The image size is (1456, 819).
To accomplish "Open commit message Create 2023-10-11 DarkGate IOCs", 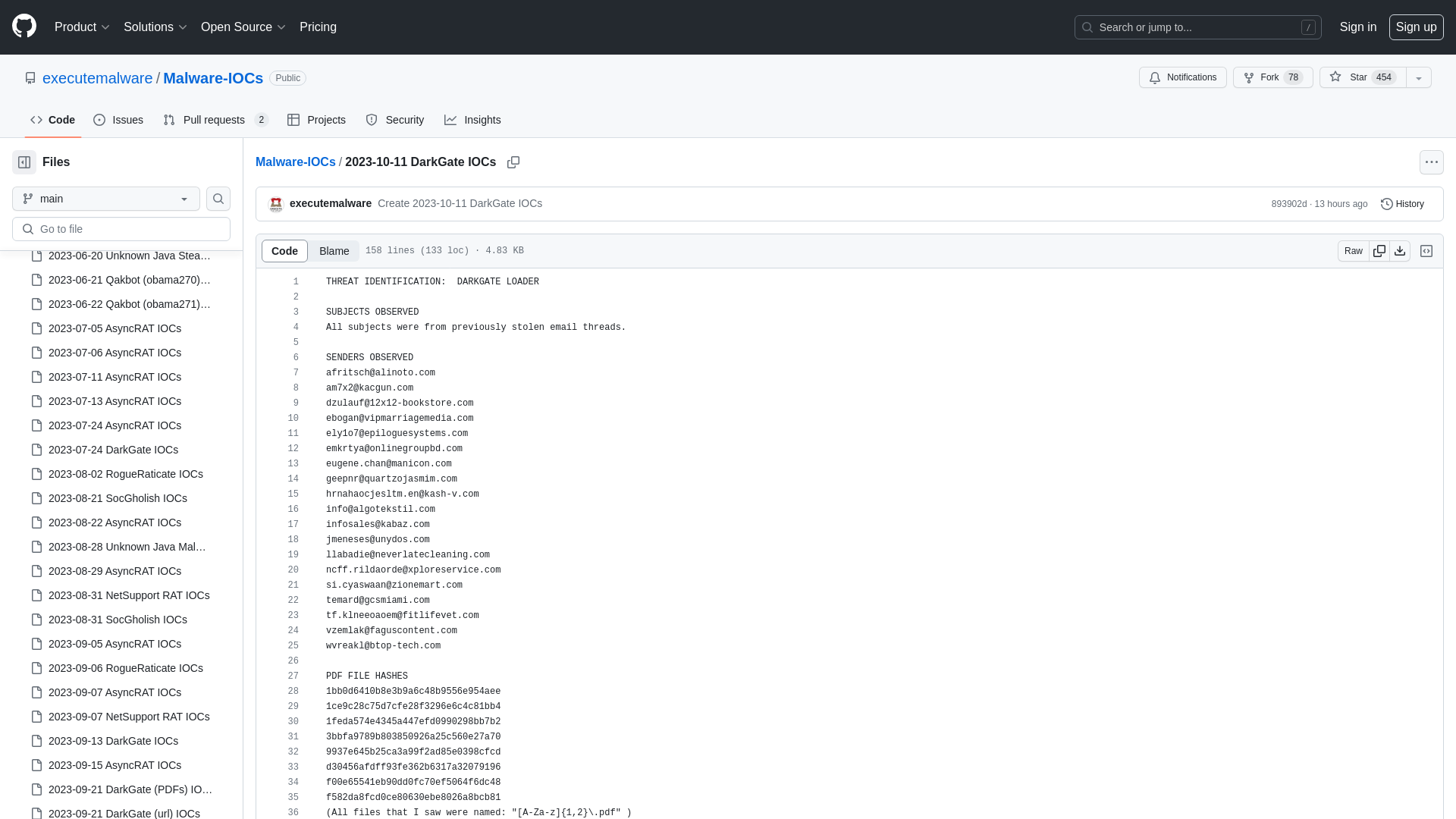I will [x=460, y=203].
